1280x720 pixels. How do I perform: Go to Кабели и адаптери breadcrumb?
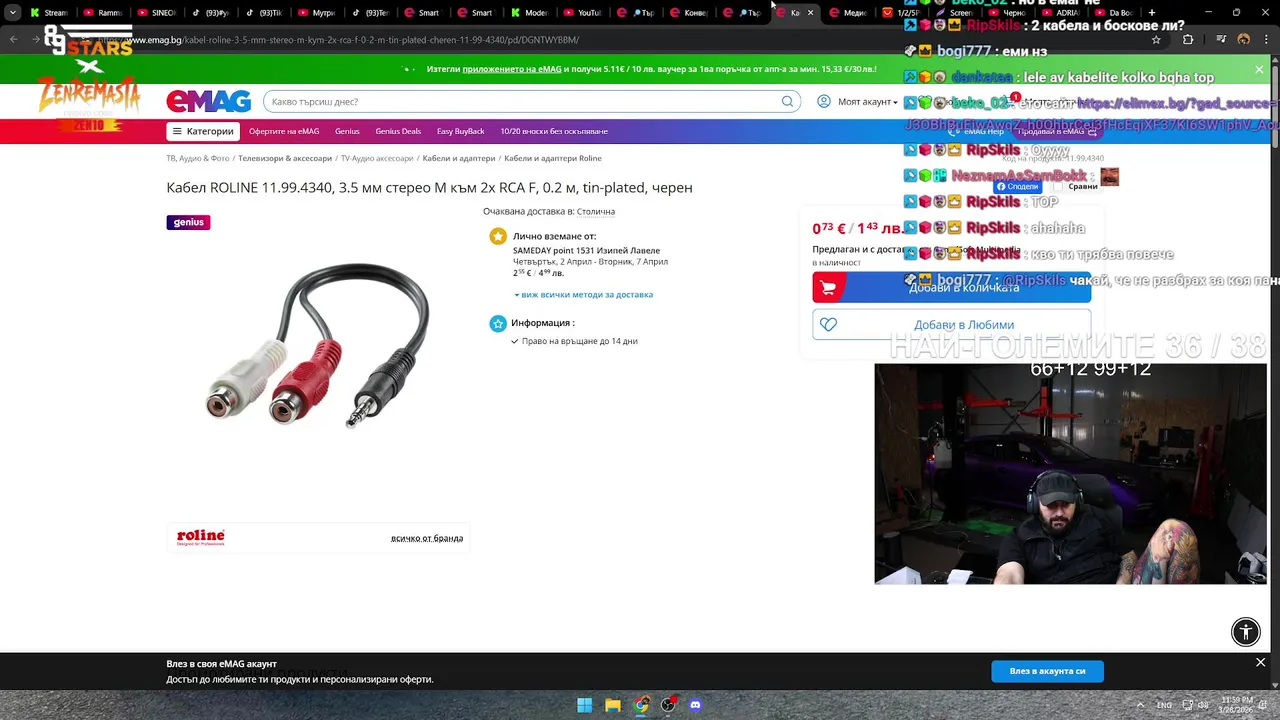click(459, 158)
